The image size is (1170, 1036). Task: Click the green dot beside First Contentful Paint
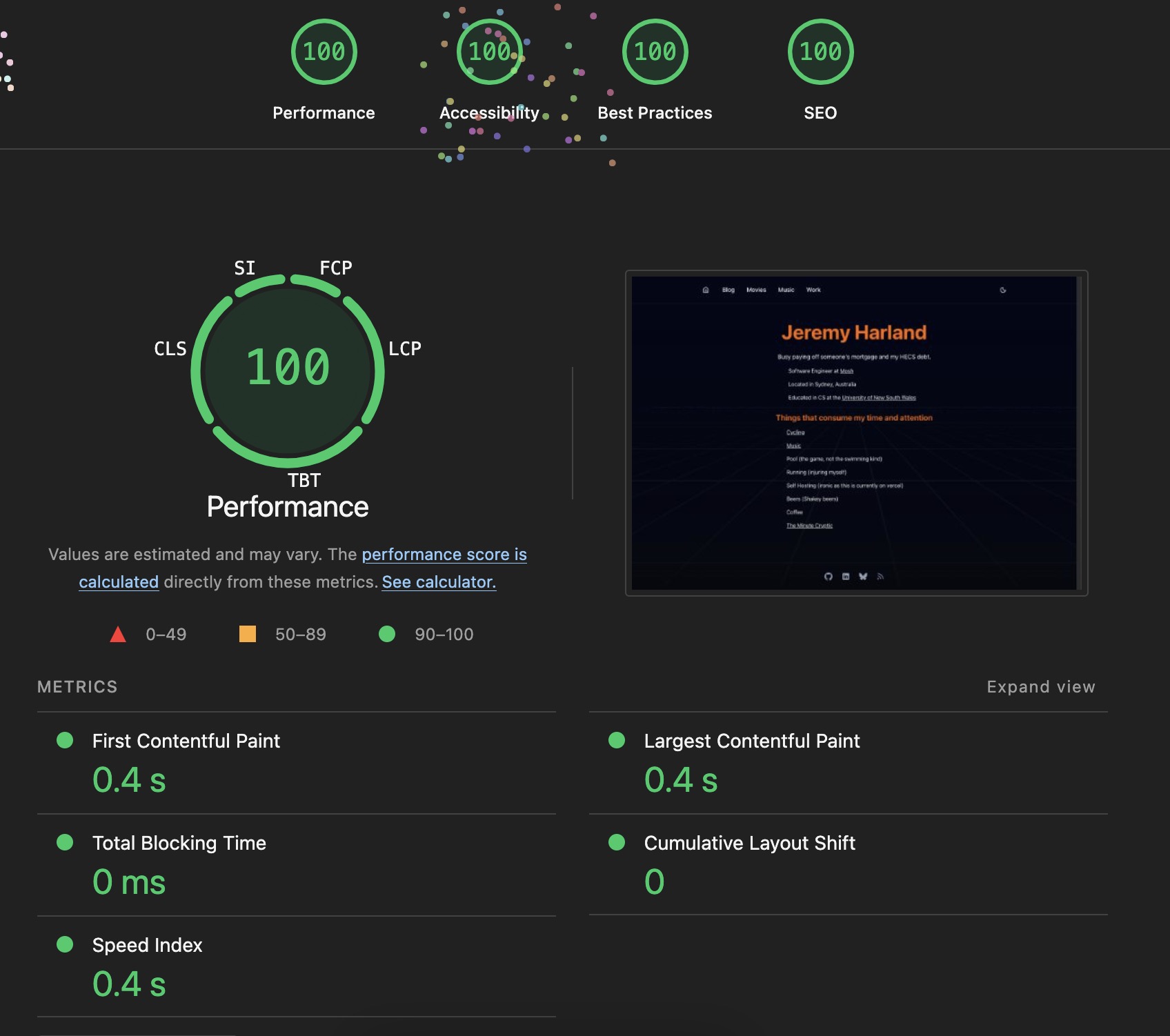point(65,740)
